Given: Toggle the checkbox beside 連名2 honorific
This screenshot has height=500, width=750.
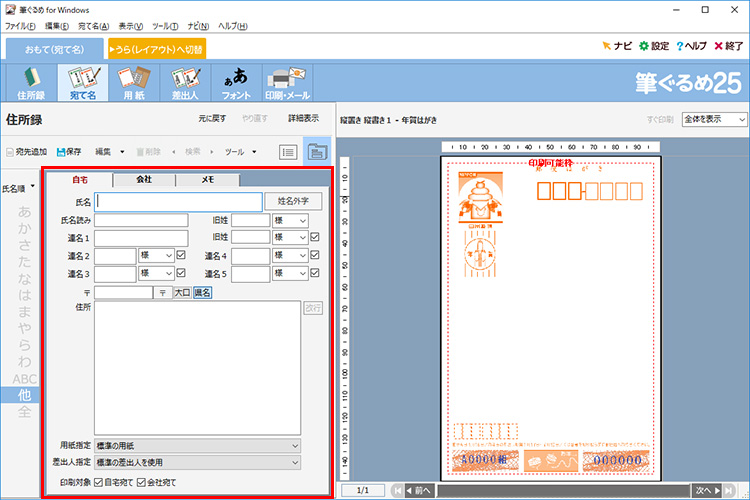Looking at the screenshot, I should click(181, 255).
